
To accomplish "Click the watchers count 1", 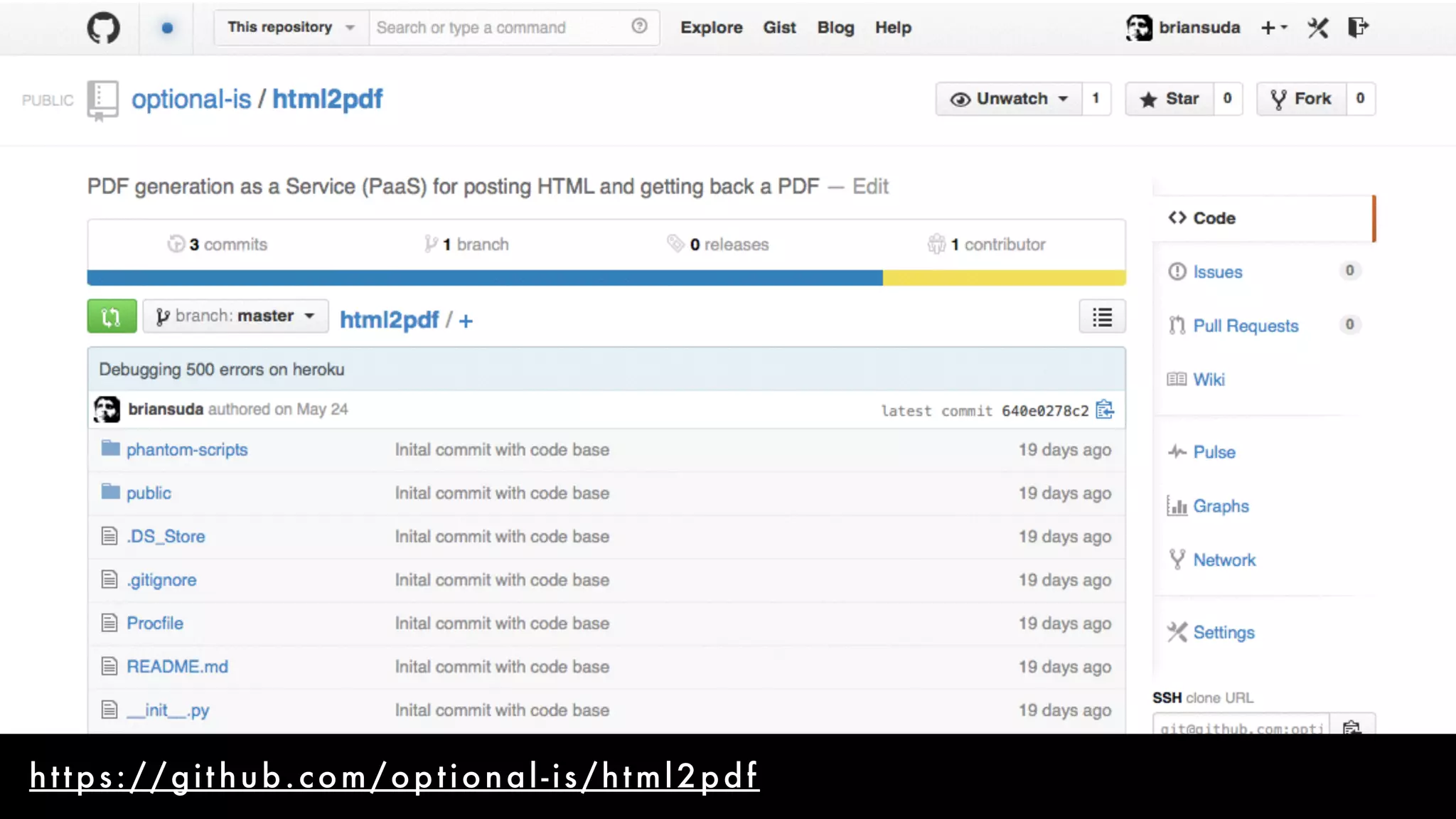I will tap(1096, 99).
